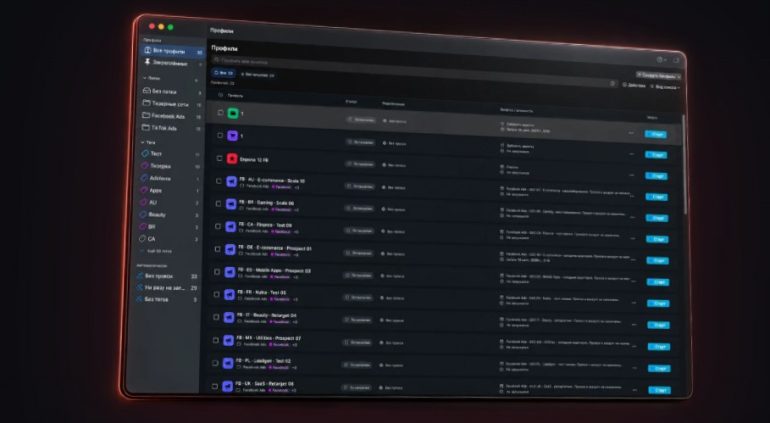Click the Создать профиль button
The height and width of the screenshot is (423, 770).
[659, 76]
